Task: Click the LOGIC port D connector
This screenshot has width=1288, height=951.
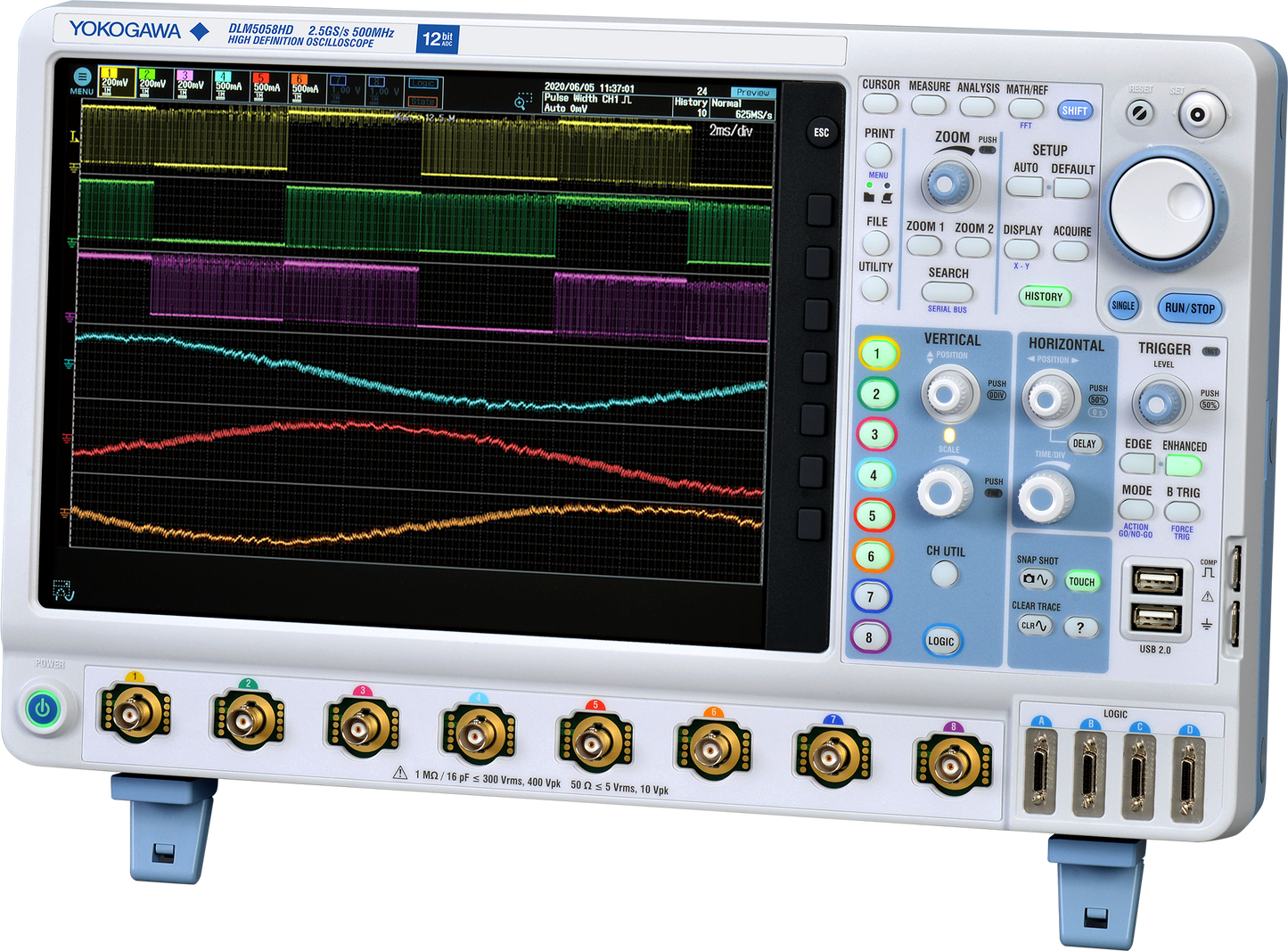Action: pos(1187,782)
